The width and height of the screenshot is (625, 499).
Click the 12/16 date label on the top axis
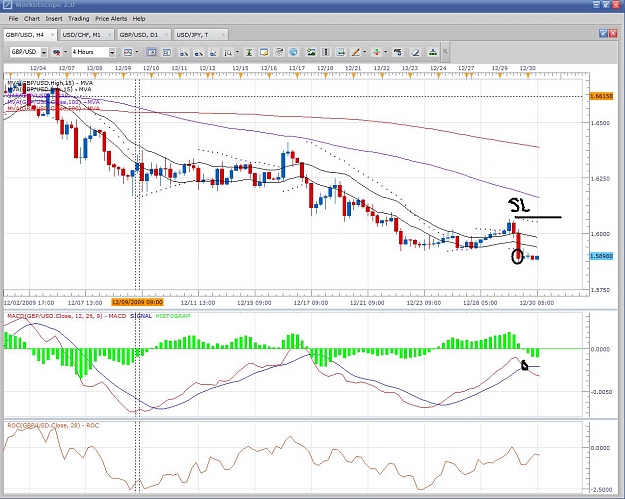point(269,68)
